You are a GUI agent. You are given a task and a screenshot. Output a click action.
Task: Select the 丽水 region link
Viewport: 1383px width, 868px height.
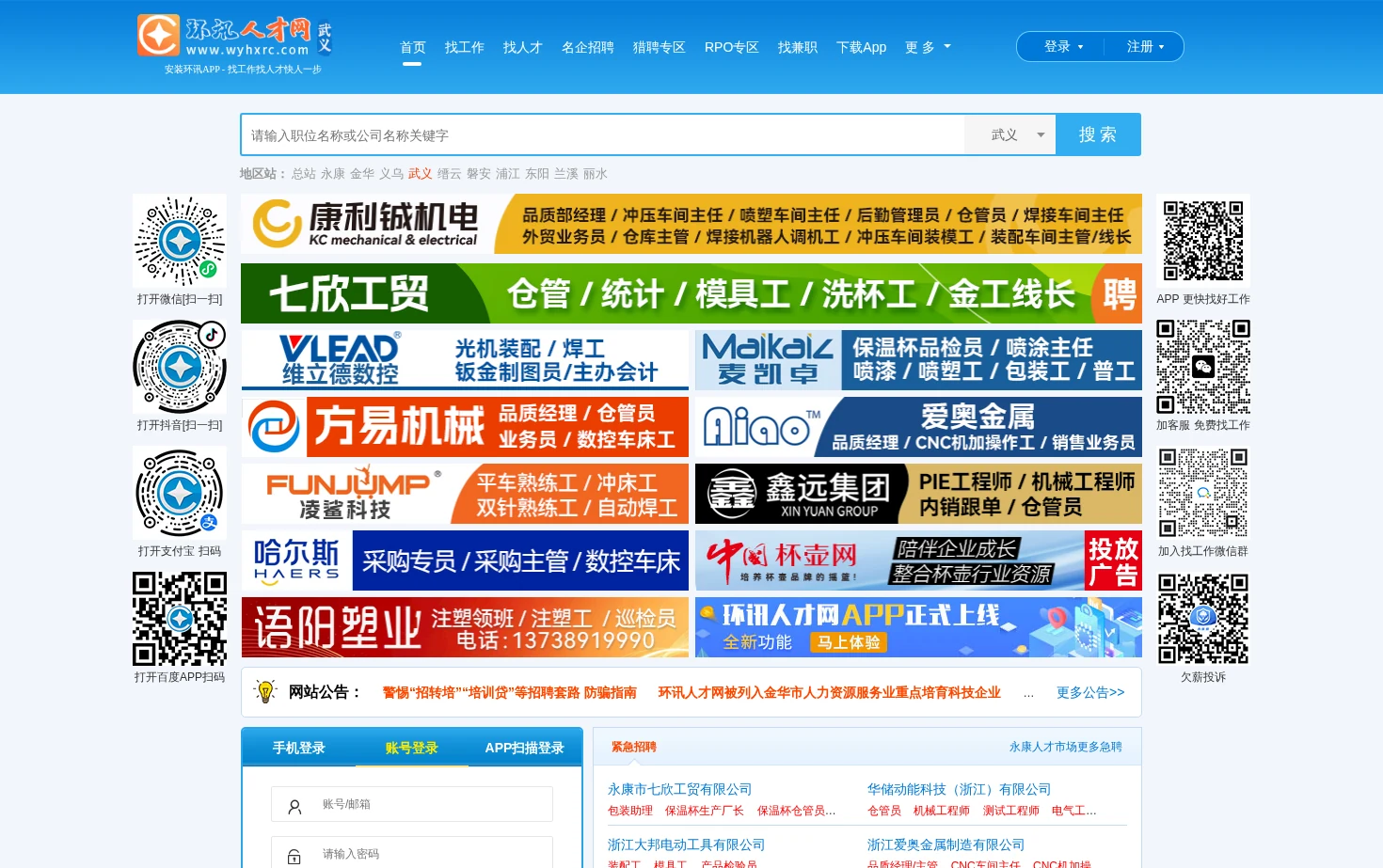[x=596, y=174]
